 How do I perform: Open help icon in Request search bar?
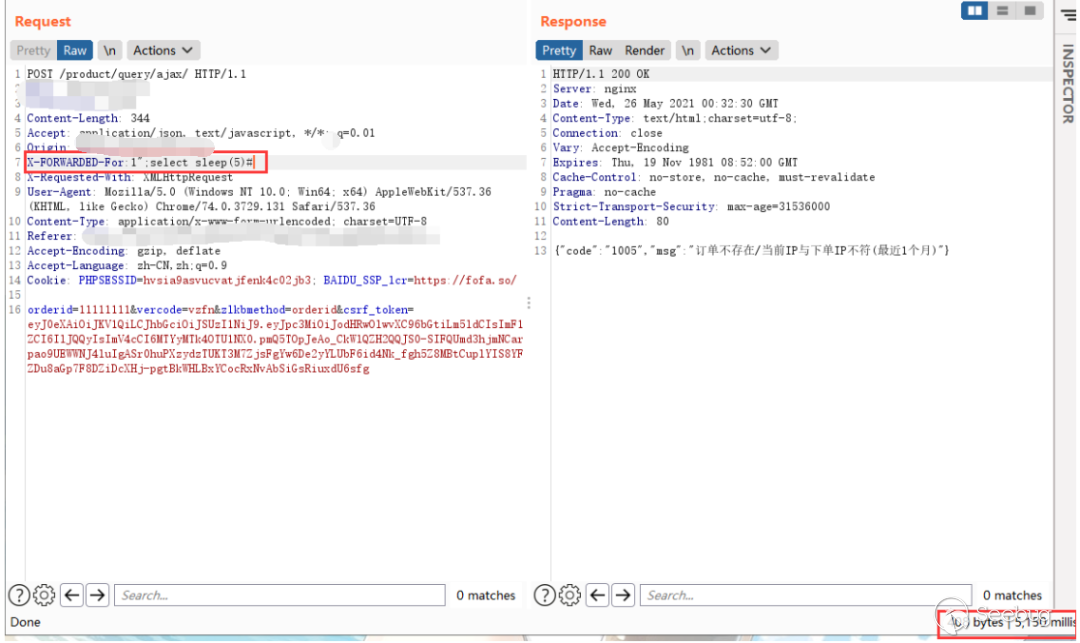click(x=18, y=595)
